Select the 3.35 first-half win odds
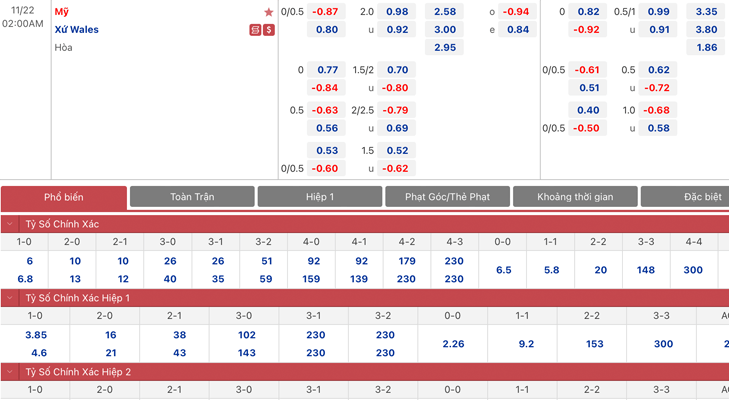 click(706, 12)
